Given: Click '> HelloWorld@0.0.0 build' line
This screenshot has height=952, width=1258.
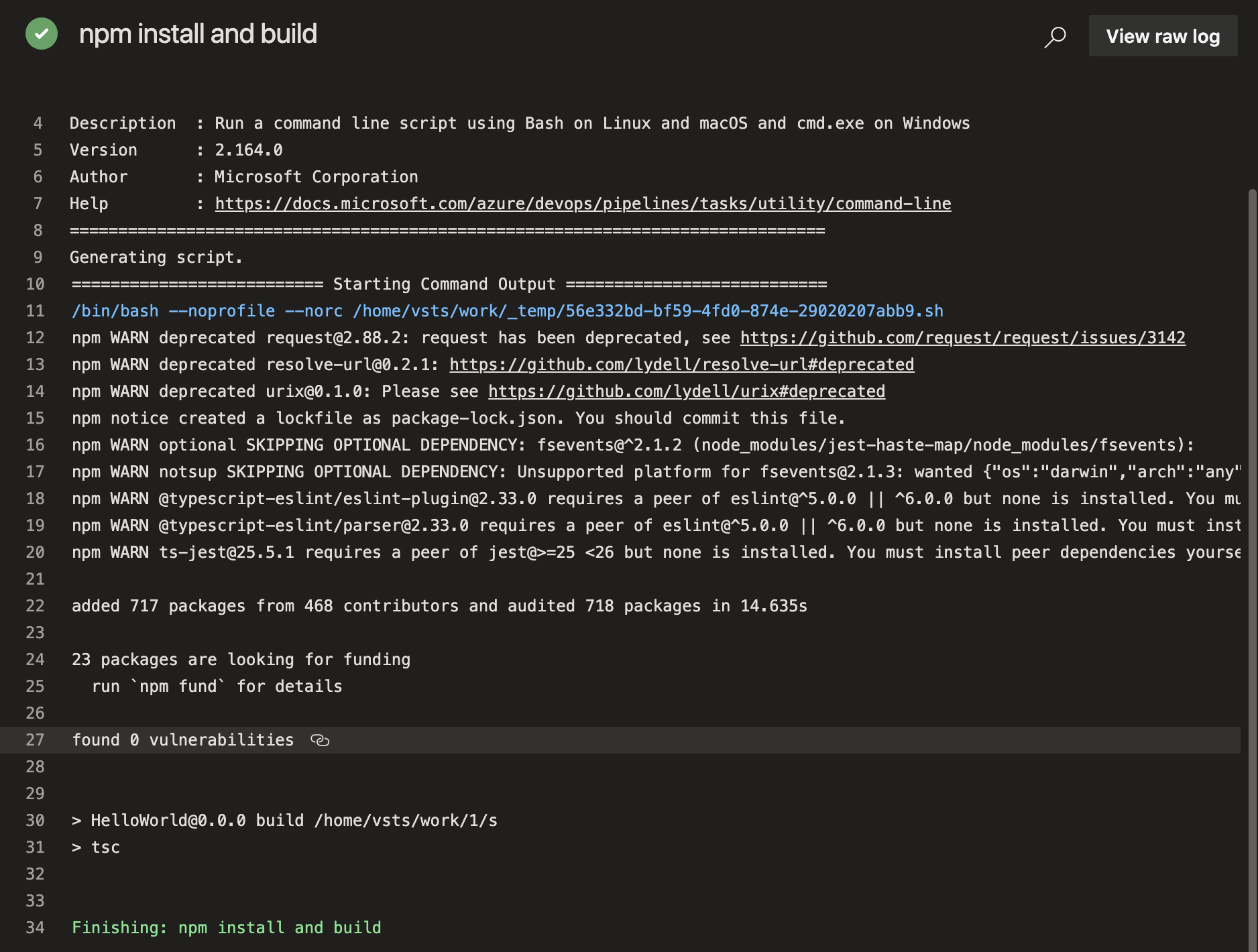Looking at the screenshot, I should pos(285,821).
